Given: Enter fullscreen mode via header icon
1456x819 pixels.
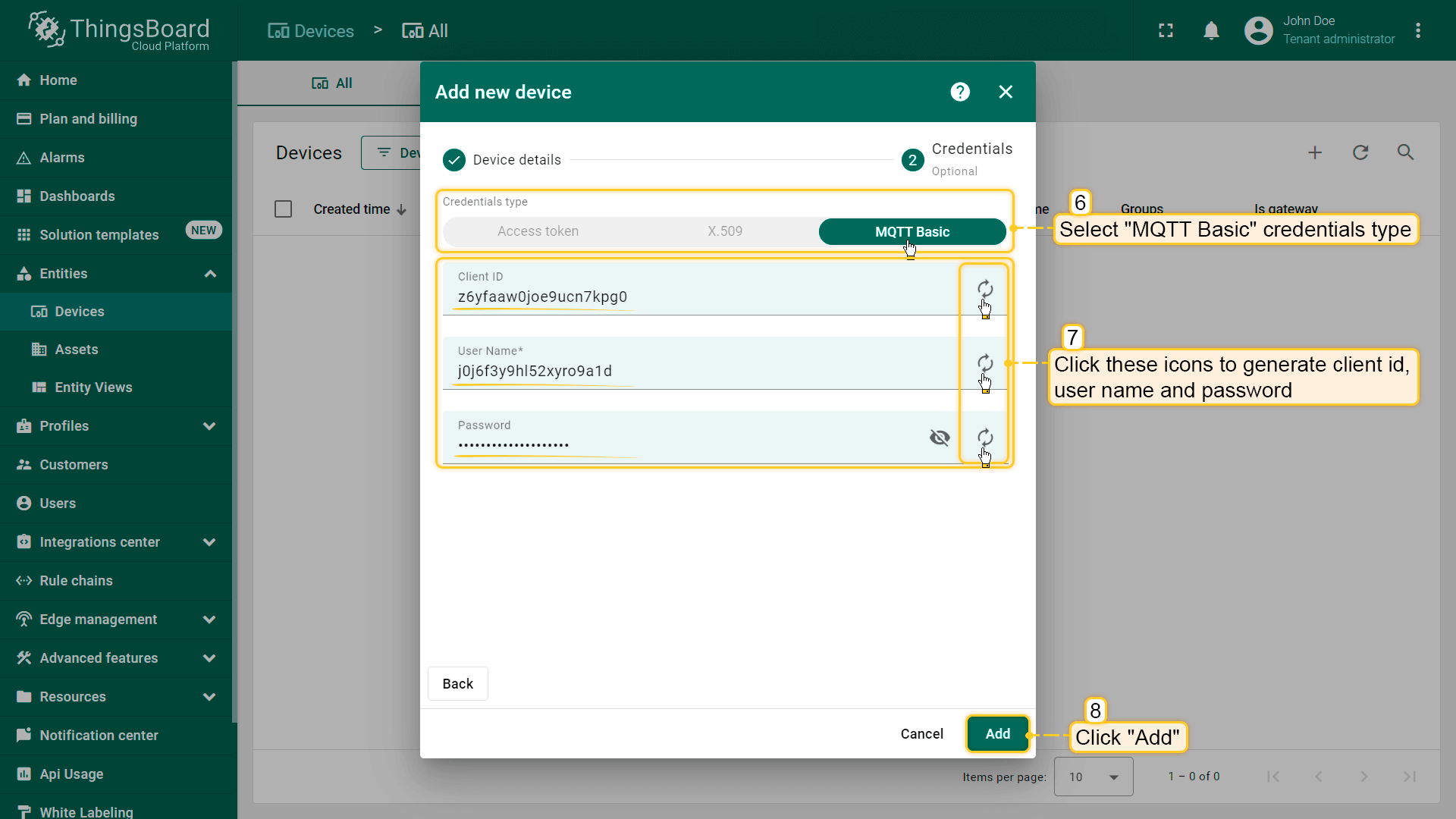Looking at the screenshot, I should [x=1166, y=31].
